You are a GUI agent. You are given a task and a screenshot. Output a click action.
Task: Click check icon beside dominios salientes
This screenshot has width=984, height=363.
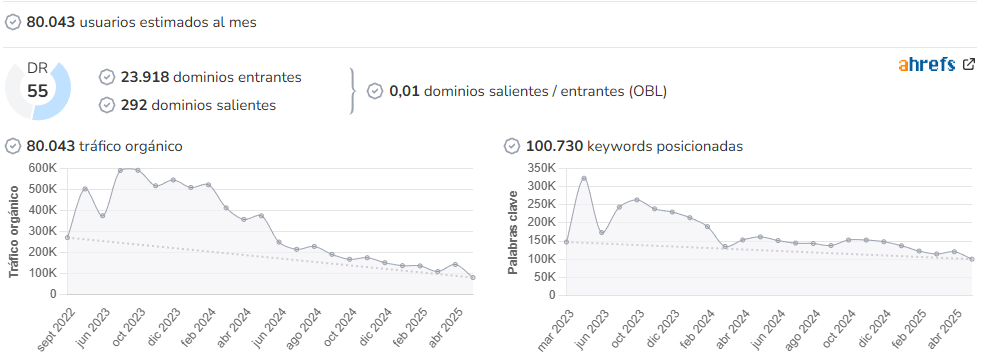(x=107, y=105)
